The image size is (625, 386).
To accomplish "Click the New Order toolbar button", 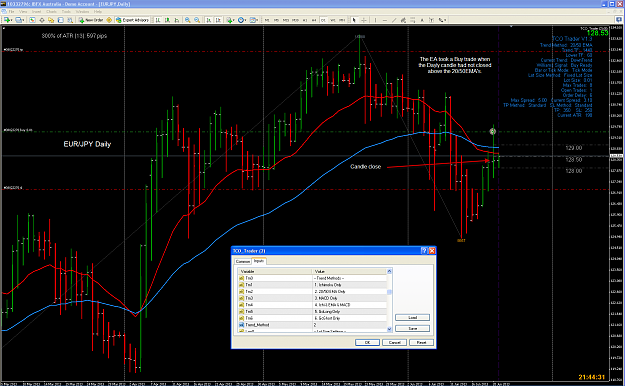I will [91, 20].
